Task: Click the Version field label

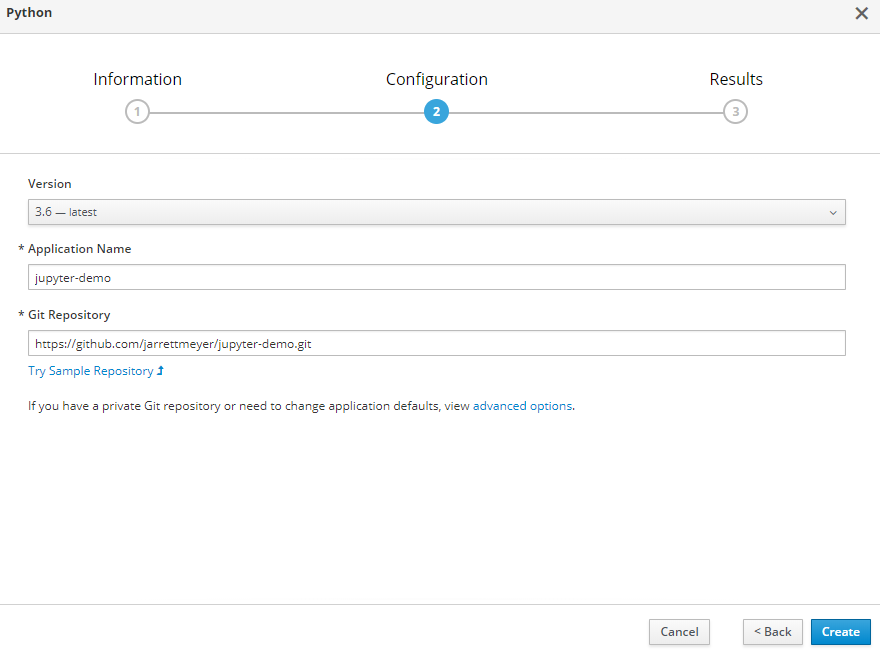Action: [49, 184]
